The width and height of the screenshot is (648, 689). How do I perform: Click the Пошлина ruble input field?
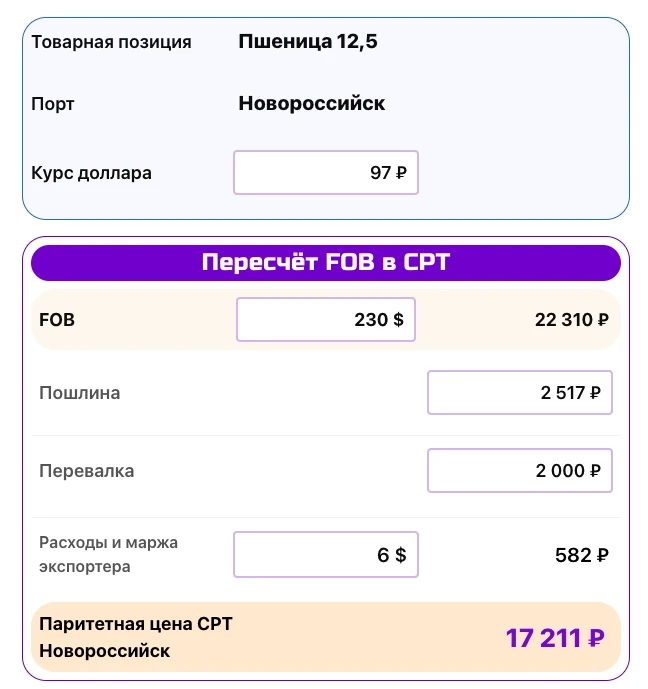pos(519,393)
